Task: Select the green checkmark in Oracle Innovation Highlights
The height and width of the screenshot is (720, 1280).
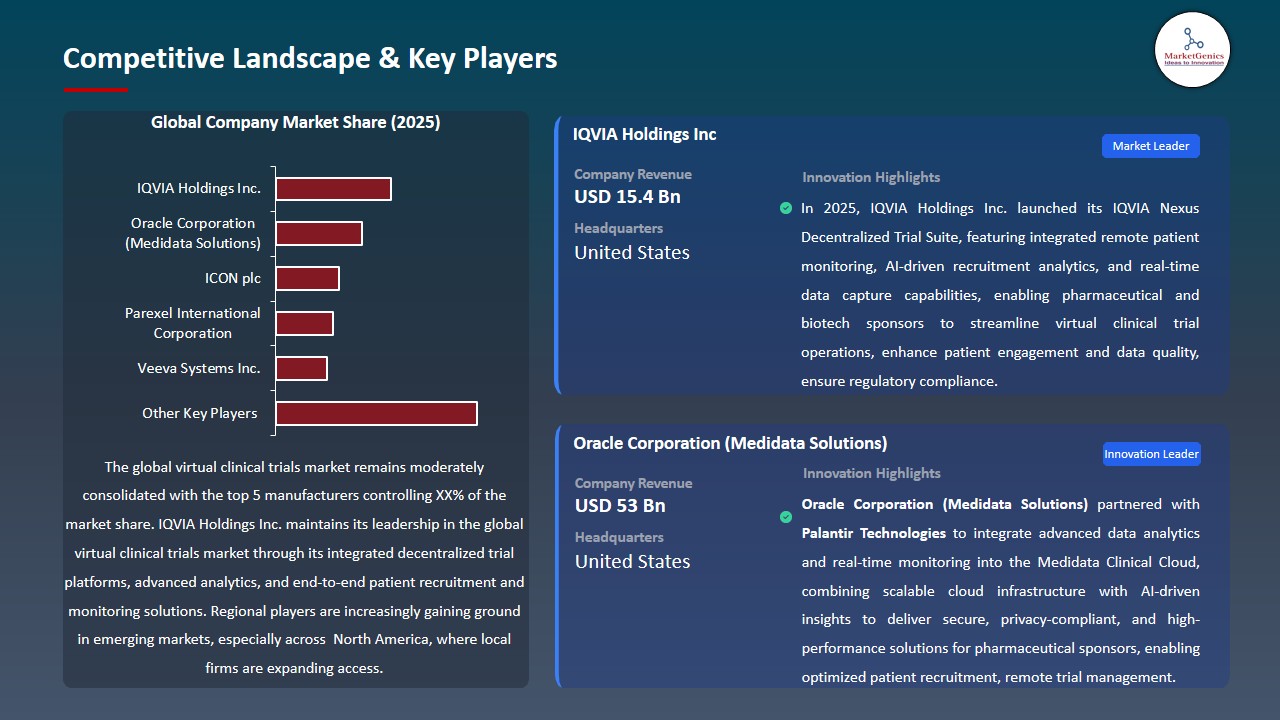Action: (786, 517)
